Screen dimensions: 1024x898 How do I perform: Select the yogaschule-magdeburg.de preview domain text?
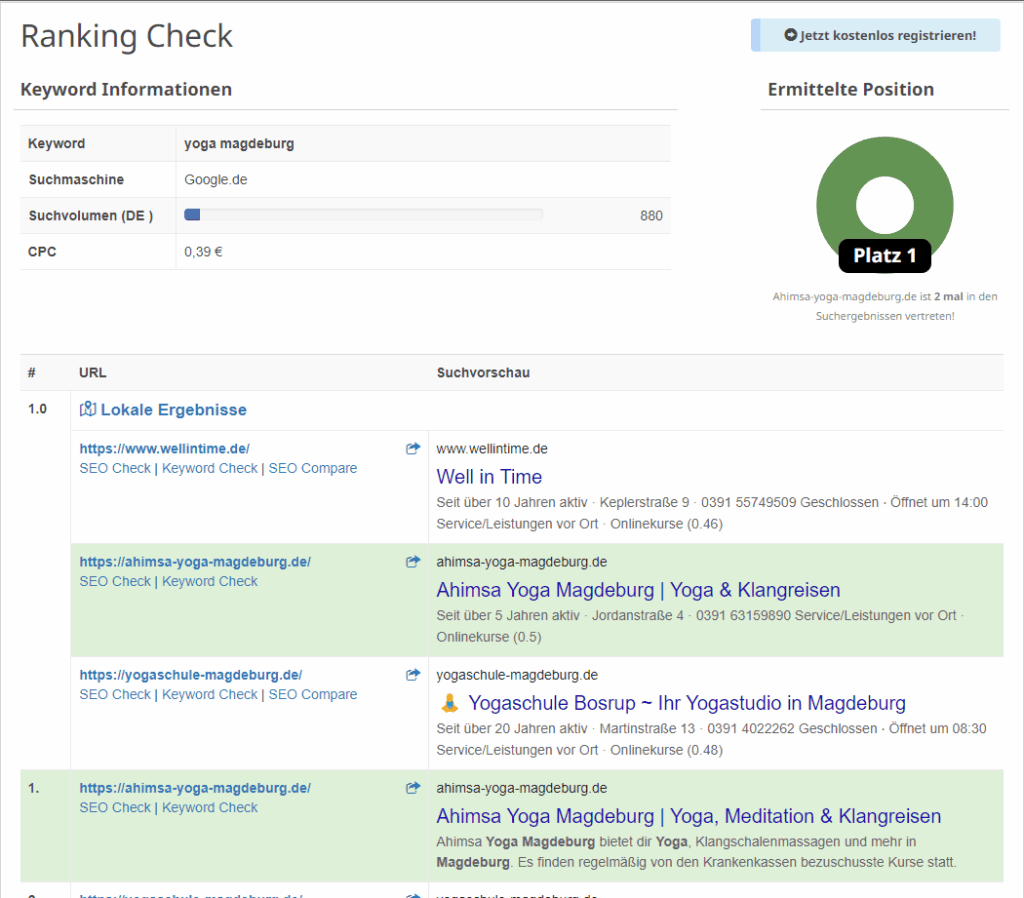[x=517, y=675]
